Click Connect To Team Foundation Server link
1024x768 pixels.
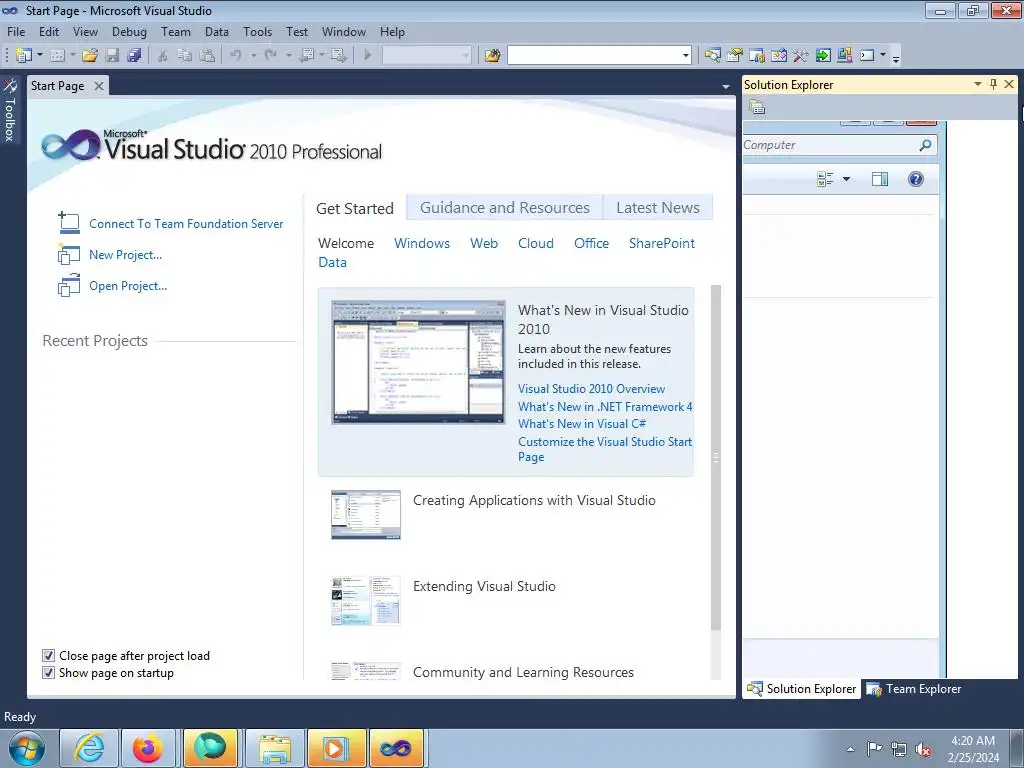[186, 224]
